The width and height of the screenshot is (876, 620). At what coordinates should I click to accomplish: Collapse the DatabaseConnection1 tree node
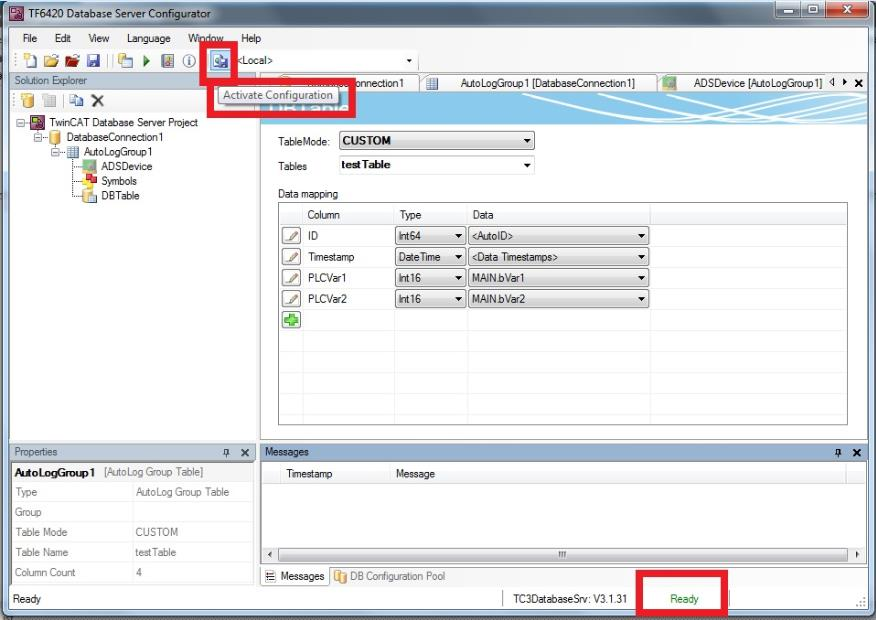pos(38,137)
